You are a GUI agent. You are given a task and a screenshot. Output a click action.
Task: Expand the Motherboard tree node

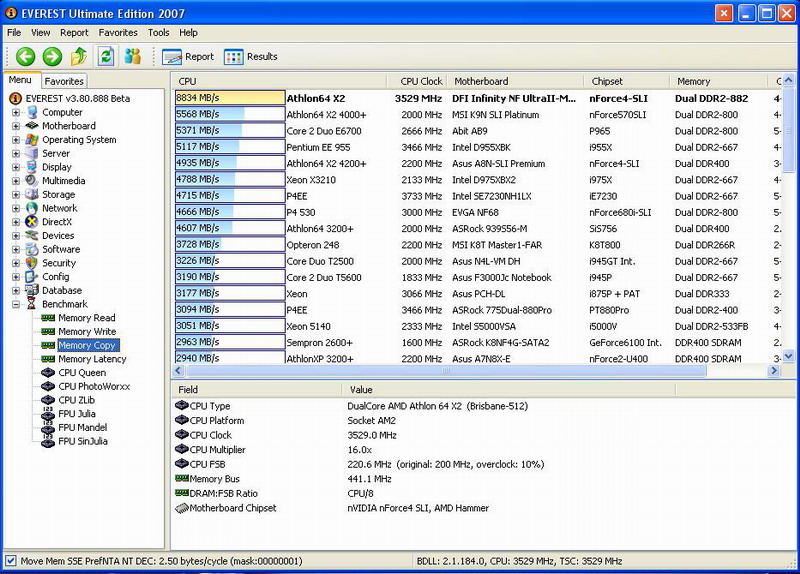[x=16, y=126]
